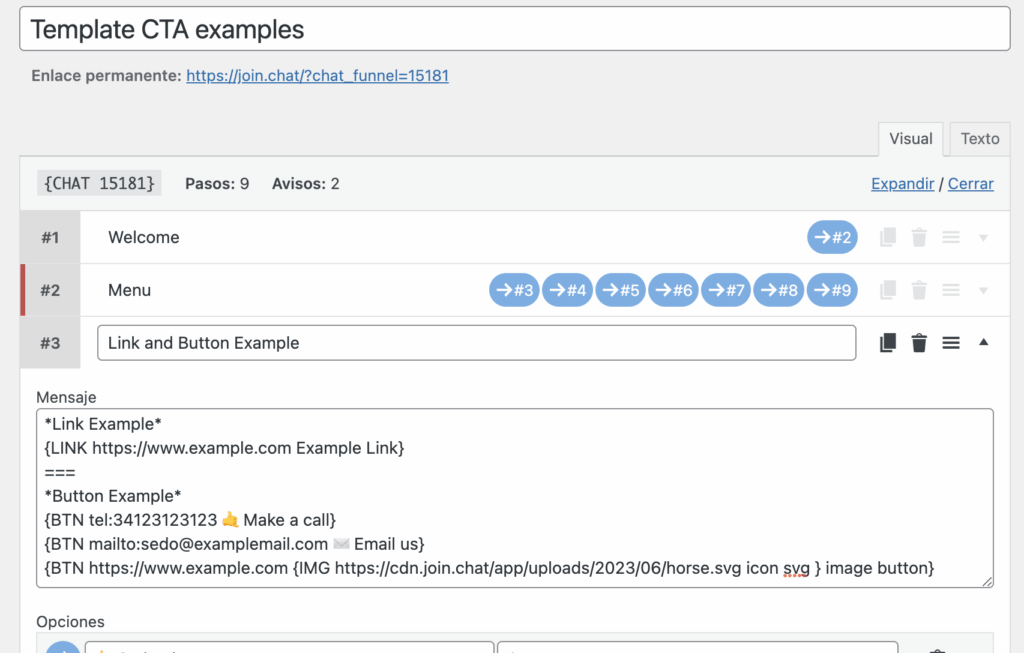This screenshot has width=1024, height=653.
Task: Duplicate step #3 with the copy icon
Action: (x=887, y=343)
